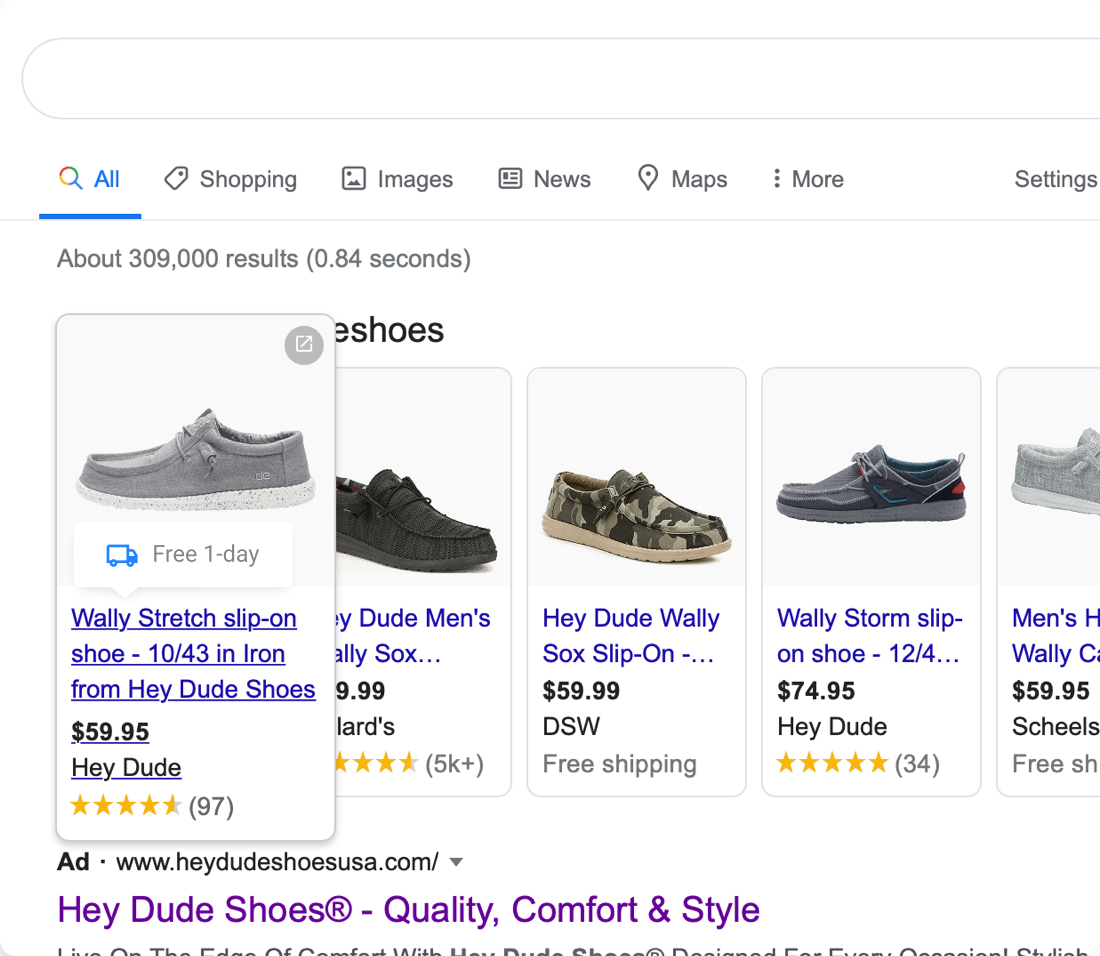The height and width of the screenshot is (956, 1100).
Task: Switch to the Images tab
Action: [397, 180]
